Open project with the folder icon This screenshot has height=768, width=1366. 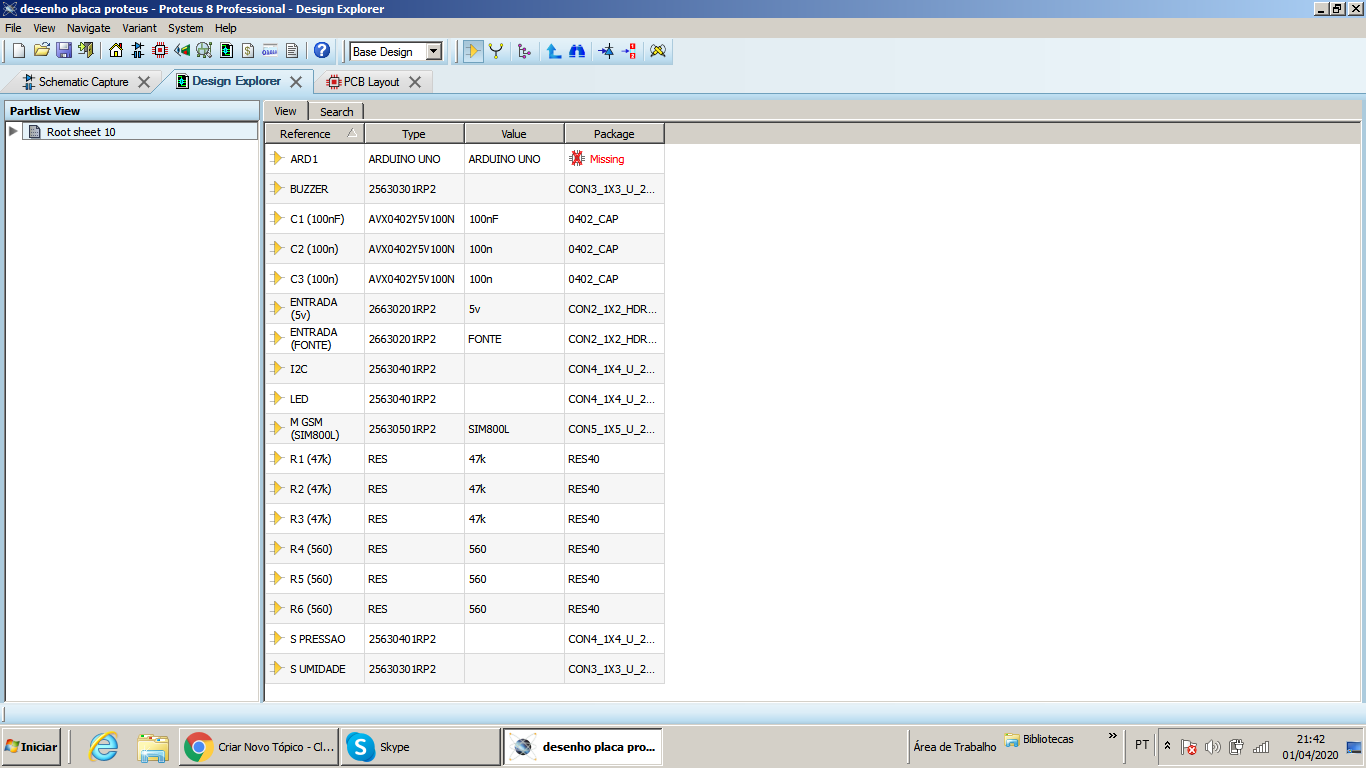[41, 51]
